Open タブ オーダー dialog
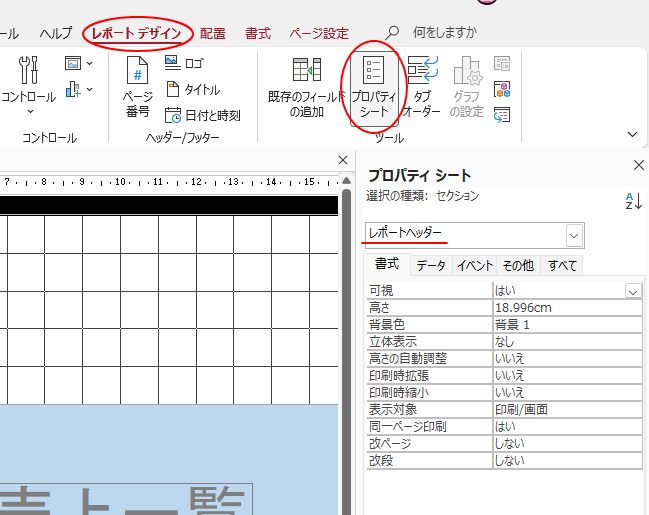 pyautogui.click(x=422, y=87)
